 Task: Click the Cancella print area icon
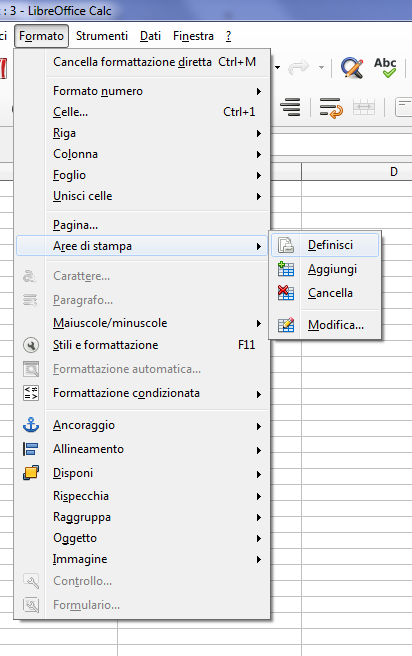coord(286,293)
